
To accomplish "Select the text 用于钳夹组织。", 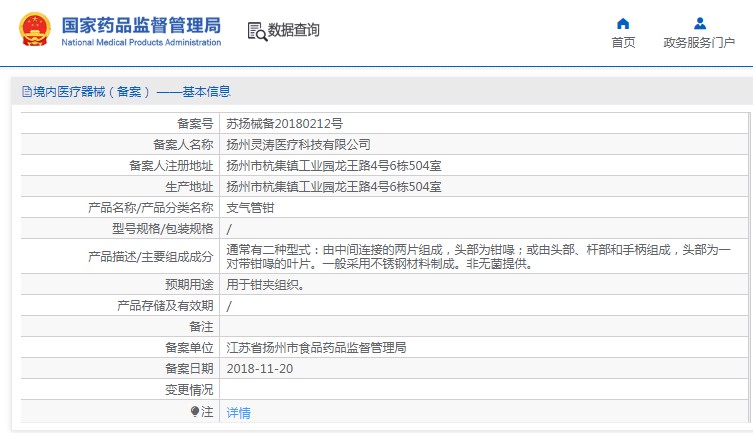I will [266, 285].
